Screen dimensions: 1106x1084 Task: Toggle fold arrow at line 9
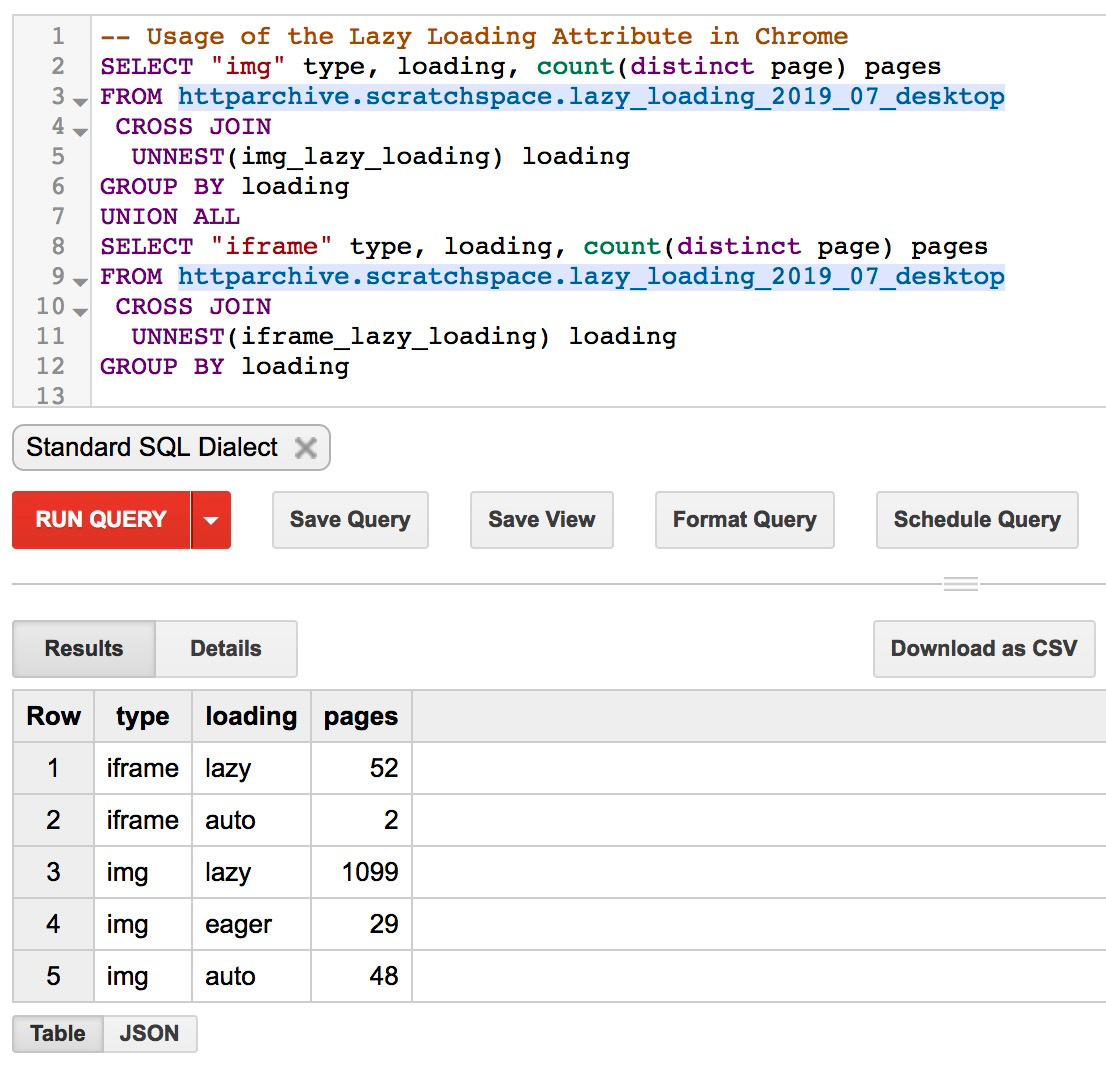click(x=80, y=278)
